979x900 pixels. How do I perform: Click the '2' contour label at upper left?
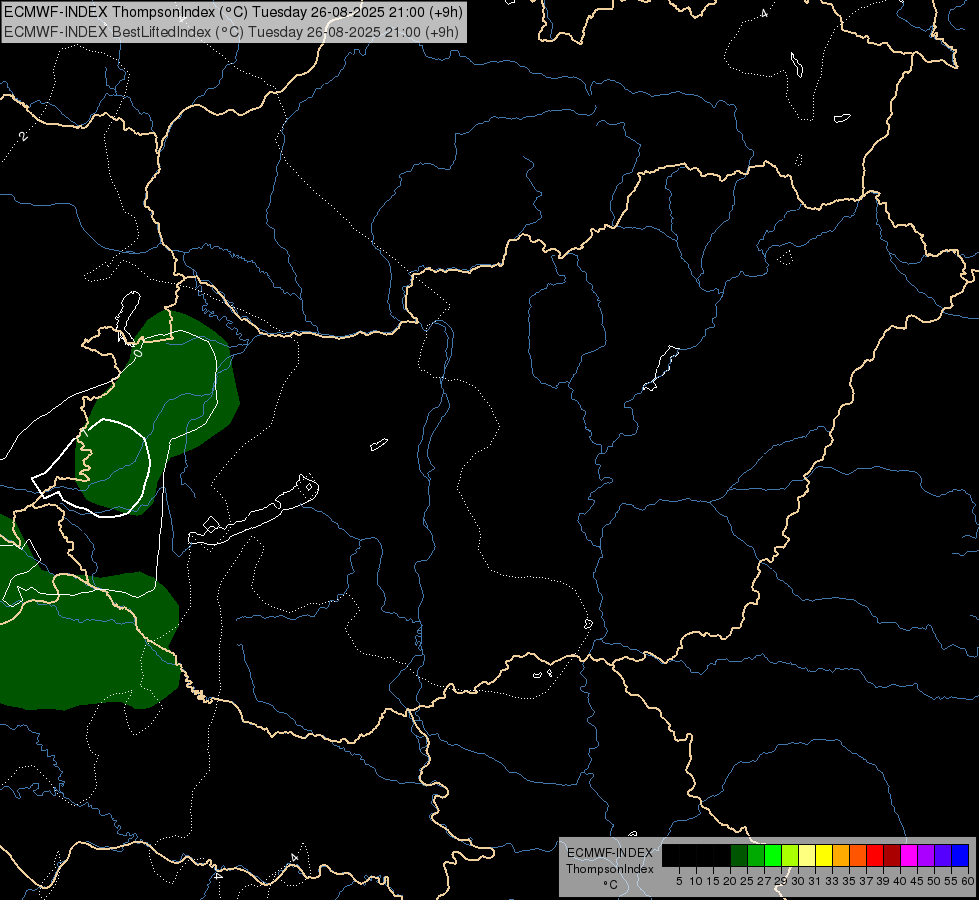pos(24,136)
